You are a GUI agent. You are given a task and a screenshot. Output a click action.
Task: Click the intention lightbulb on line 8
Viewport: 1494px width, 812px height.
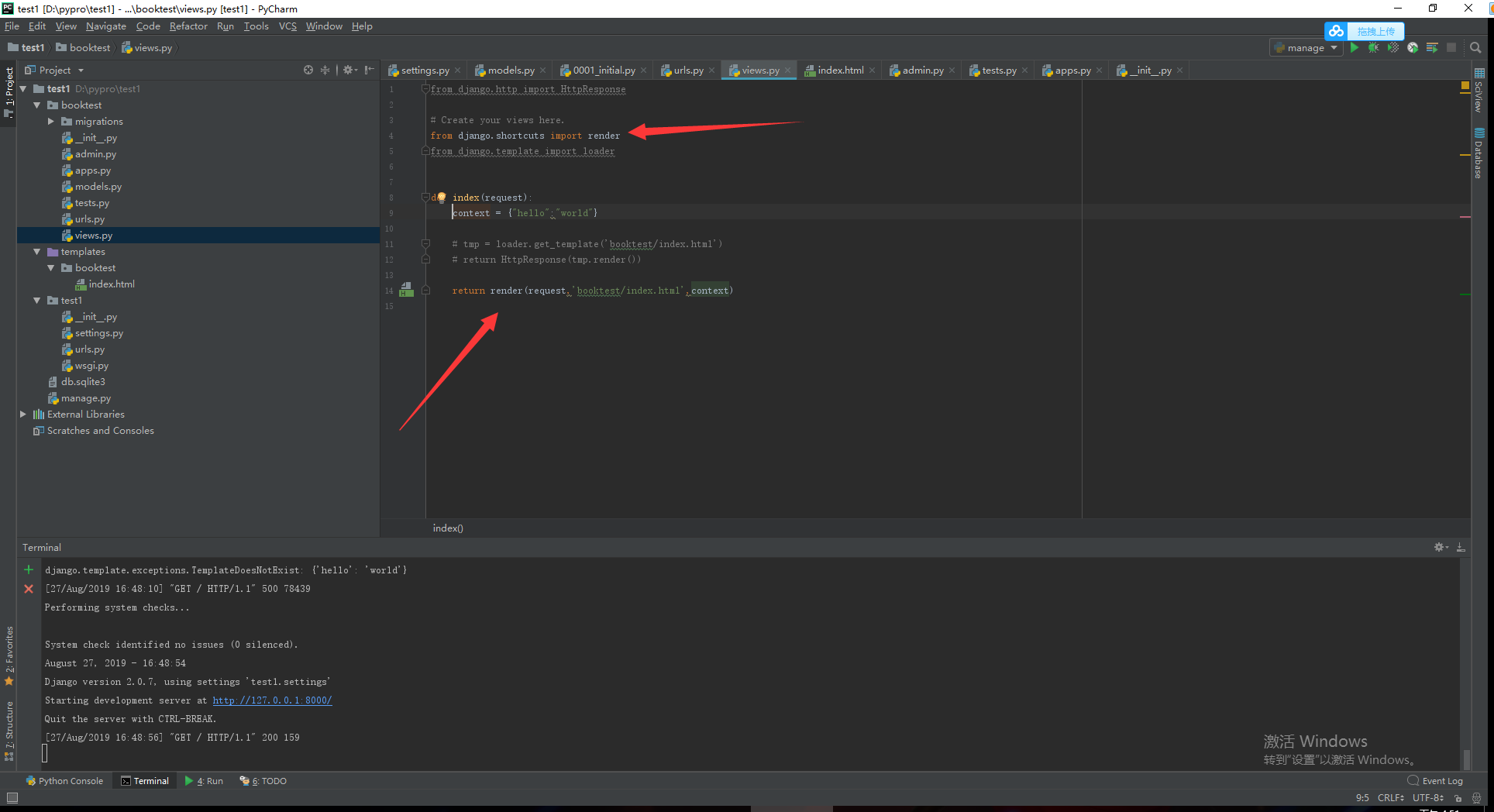(441, 197)
